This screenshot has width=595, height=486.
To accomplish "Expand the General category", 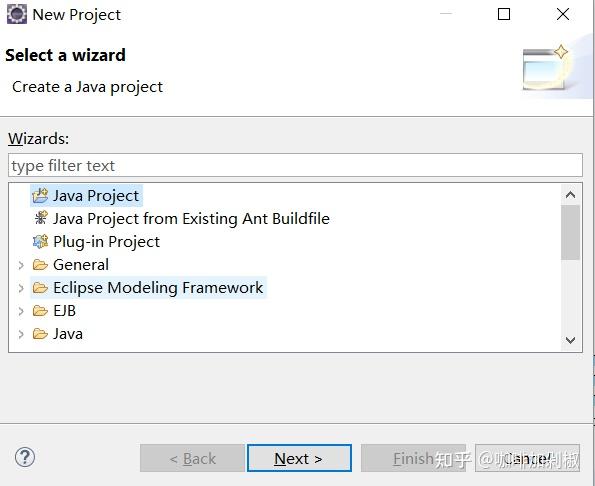I will [x=21, y=265].
